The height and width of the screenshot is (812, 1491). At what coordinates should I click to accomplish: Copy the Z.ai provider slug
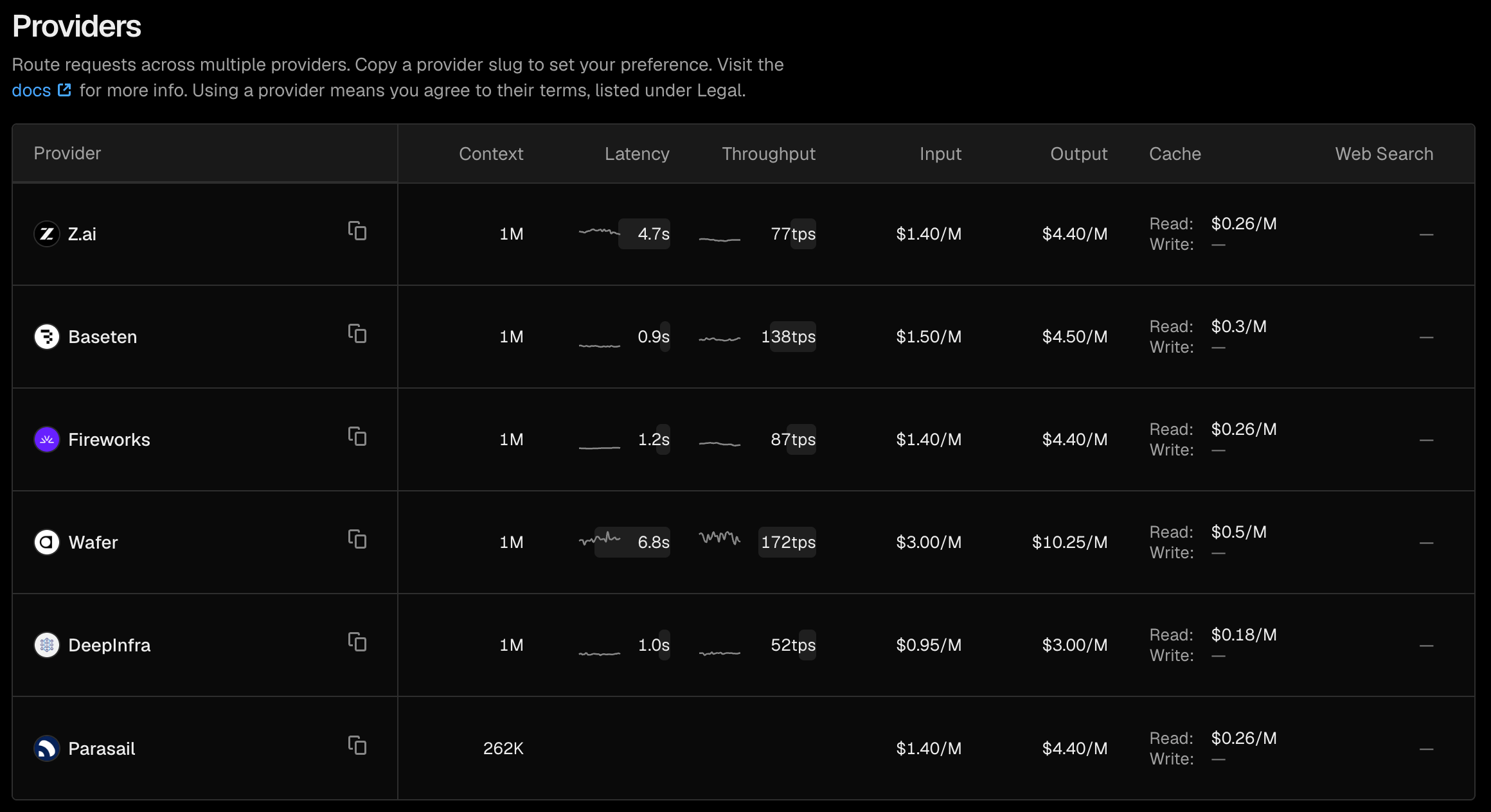[357, 231]
